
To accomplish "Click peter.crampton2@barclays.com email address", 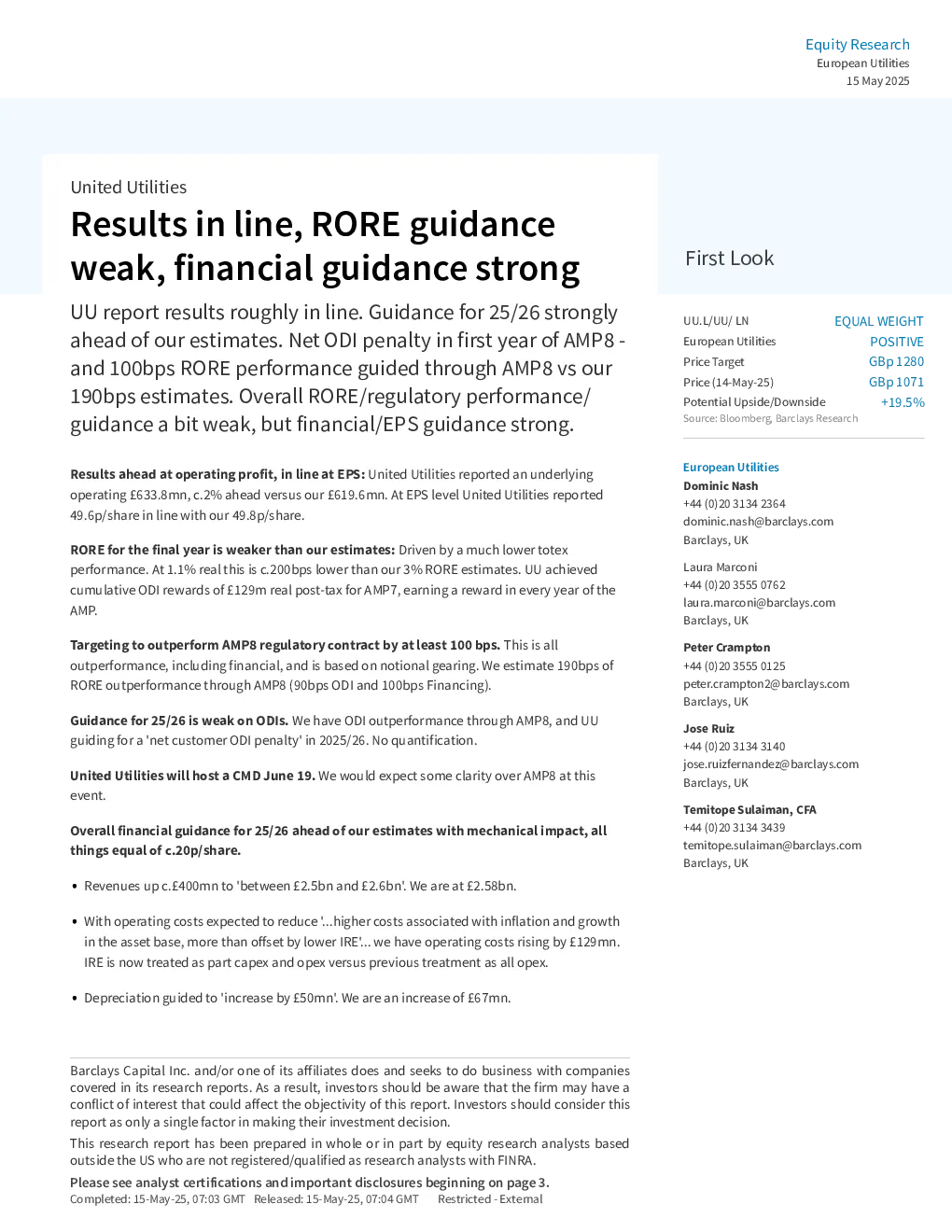I will [x=766, y=684].
